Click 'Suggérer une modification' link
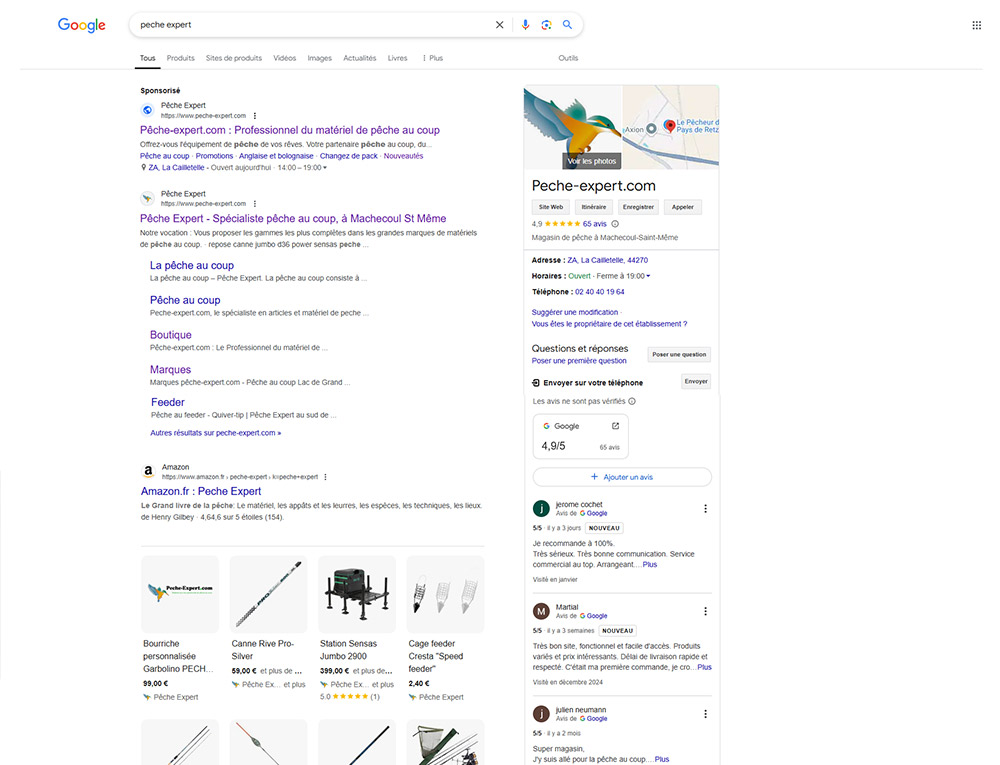Image resolution: width=1000 pixels, height=765 pixels. tap(575, 312)
